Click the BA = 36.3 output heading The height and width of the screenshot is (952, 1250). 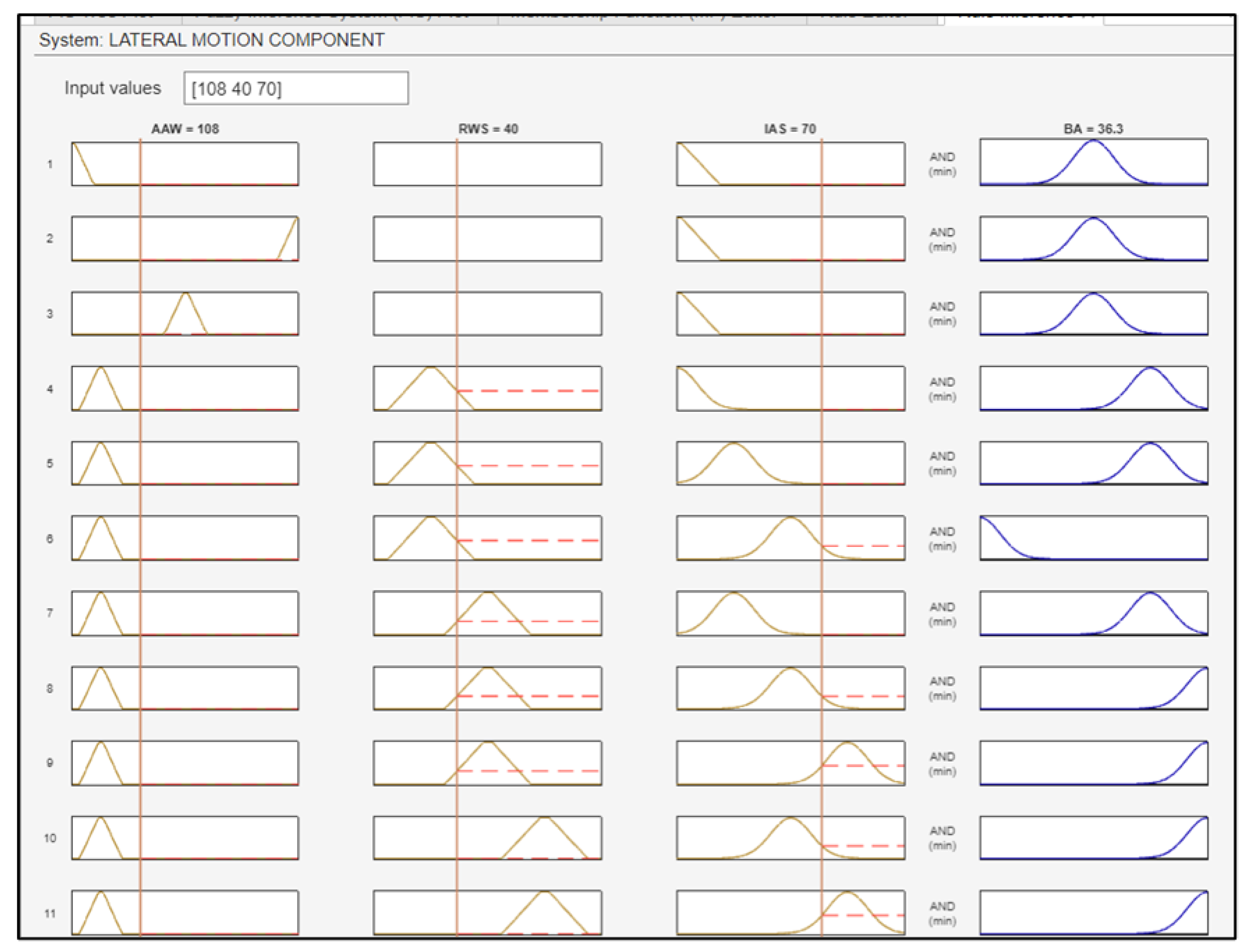[x=1093, y=128]
